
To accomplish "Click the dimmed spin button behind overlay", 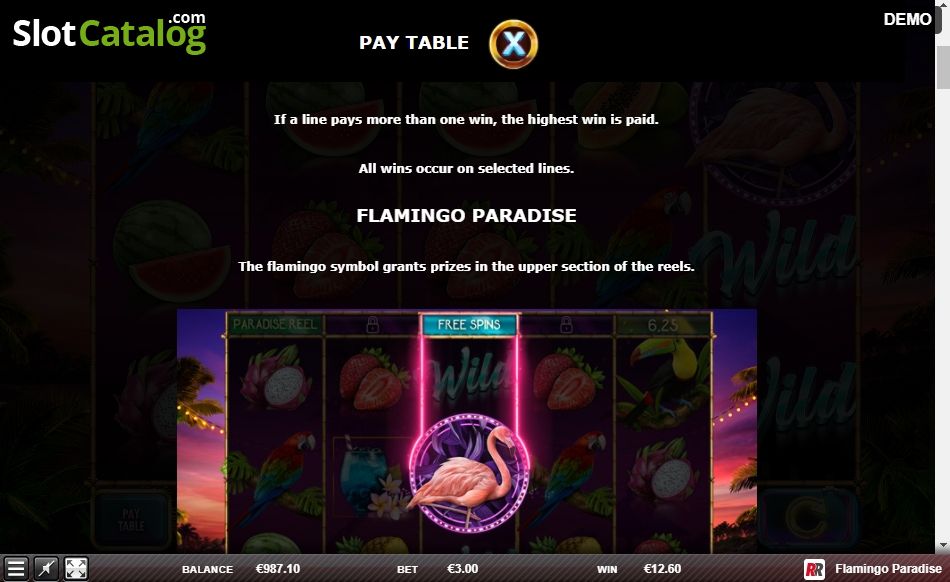I will click(807, 516).
